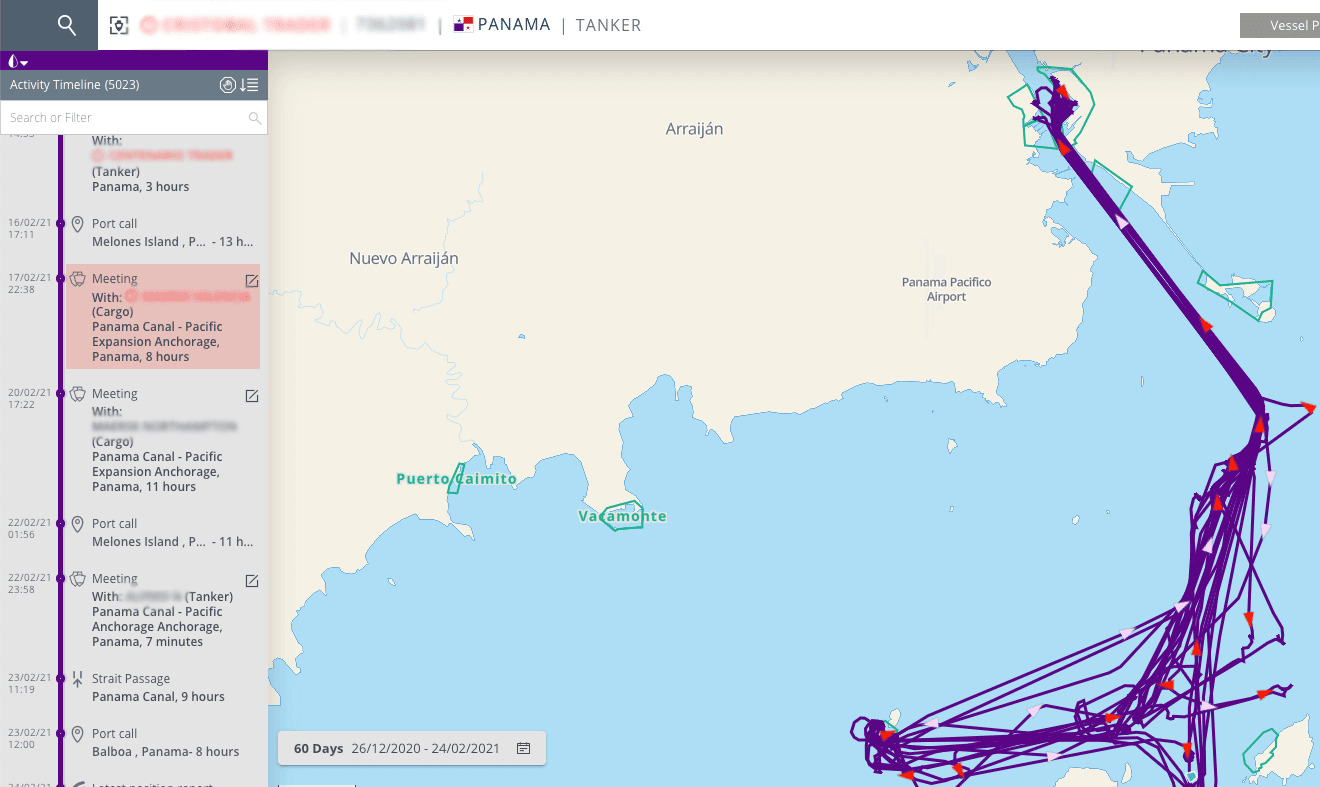Click the Vacamonte port label on map
The height and width of the screenshot is (787, 1320).
622,516
